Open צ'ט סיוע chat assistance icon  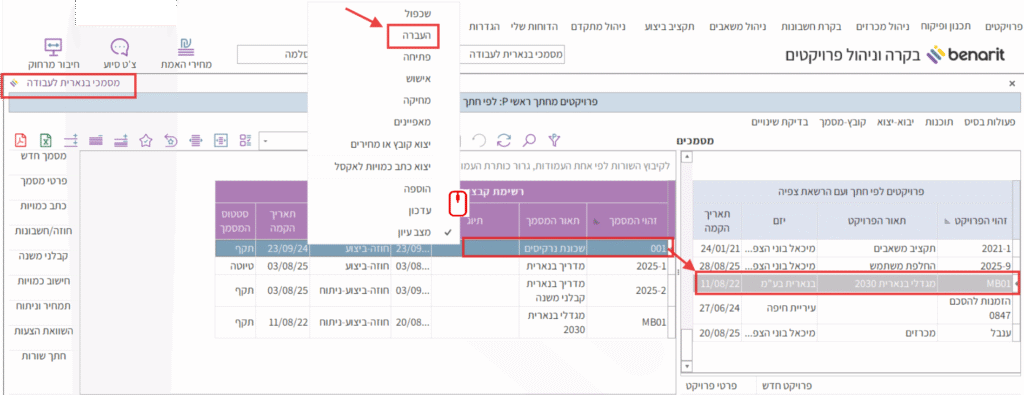[x=120, y=54]
